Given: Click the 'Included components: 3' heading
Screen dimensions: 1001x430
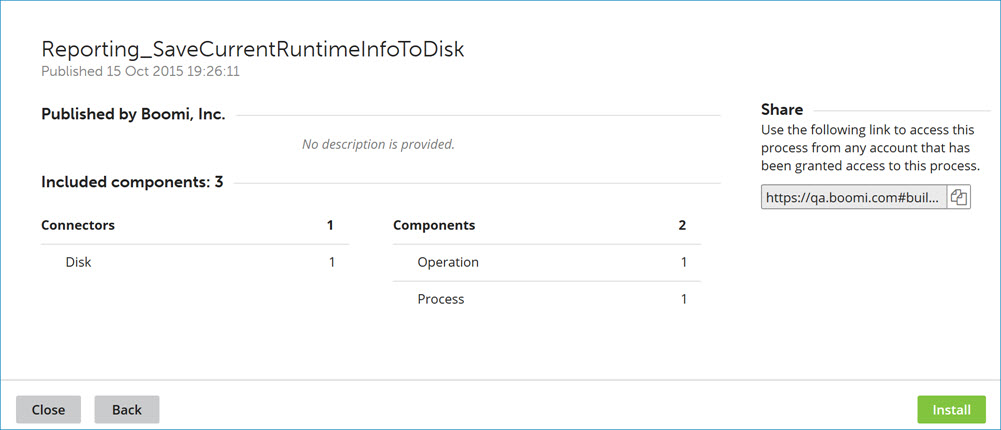Looking at the screenshot, I should click(132, 182).
